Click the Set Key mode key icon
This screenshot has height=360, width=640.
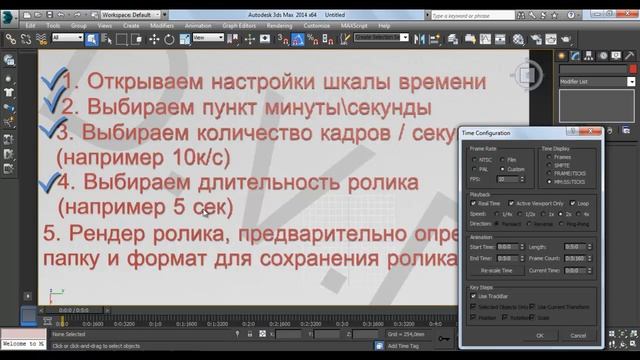tap(444, 339)
